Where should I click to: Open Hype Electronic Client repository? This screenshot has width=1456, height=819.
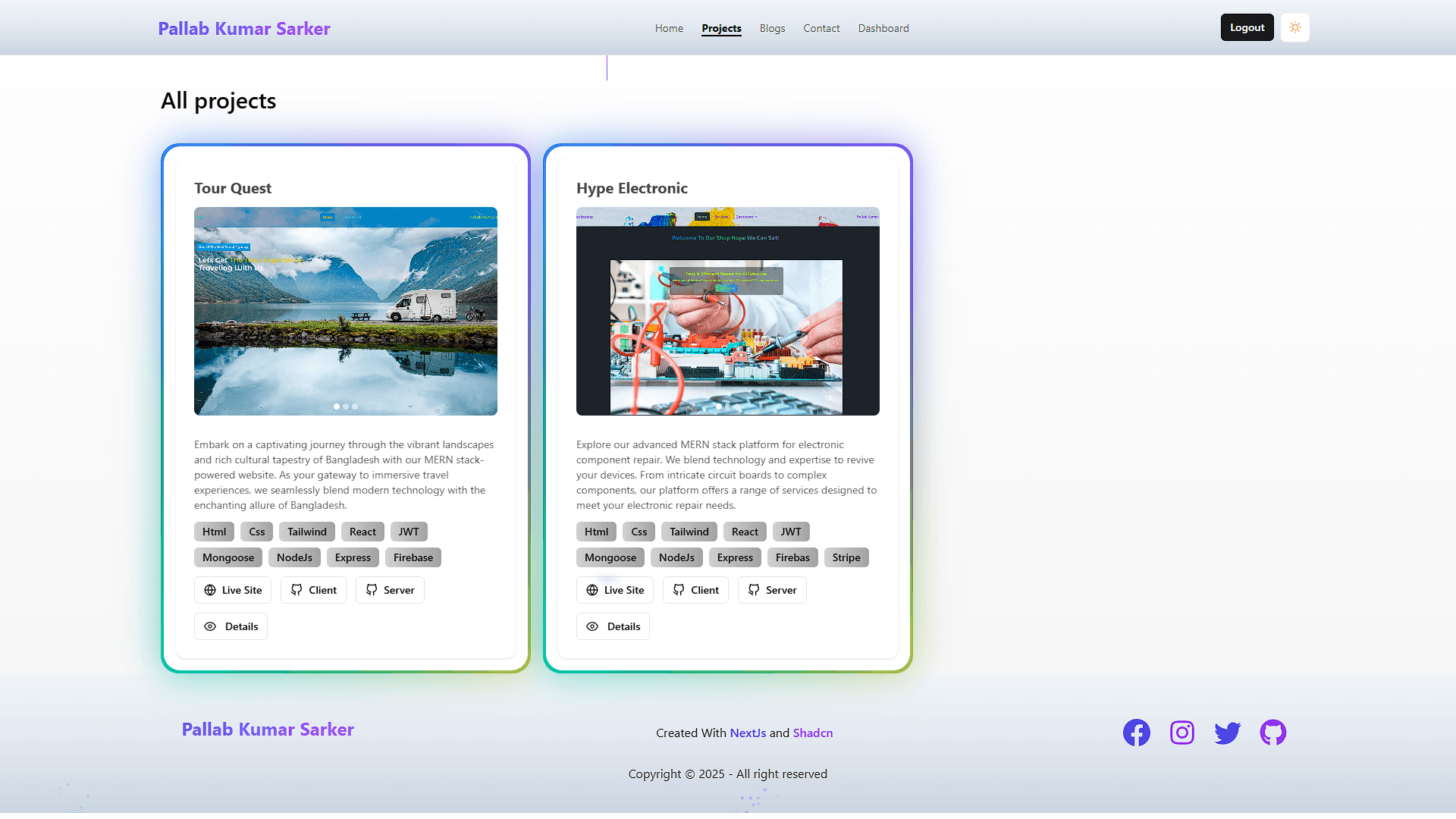point(695,590)
